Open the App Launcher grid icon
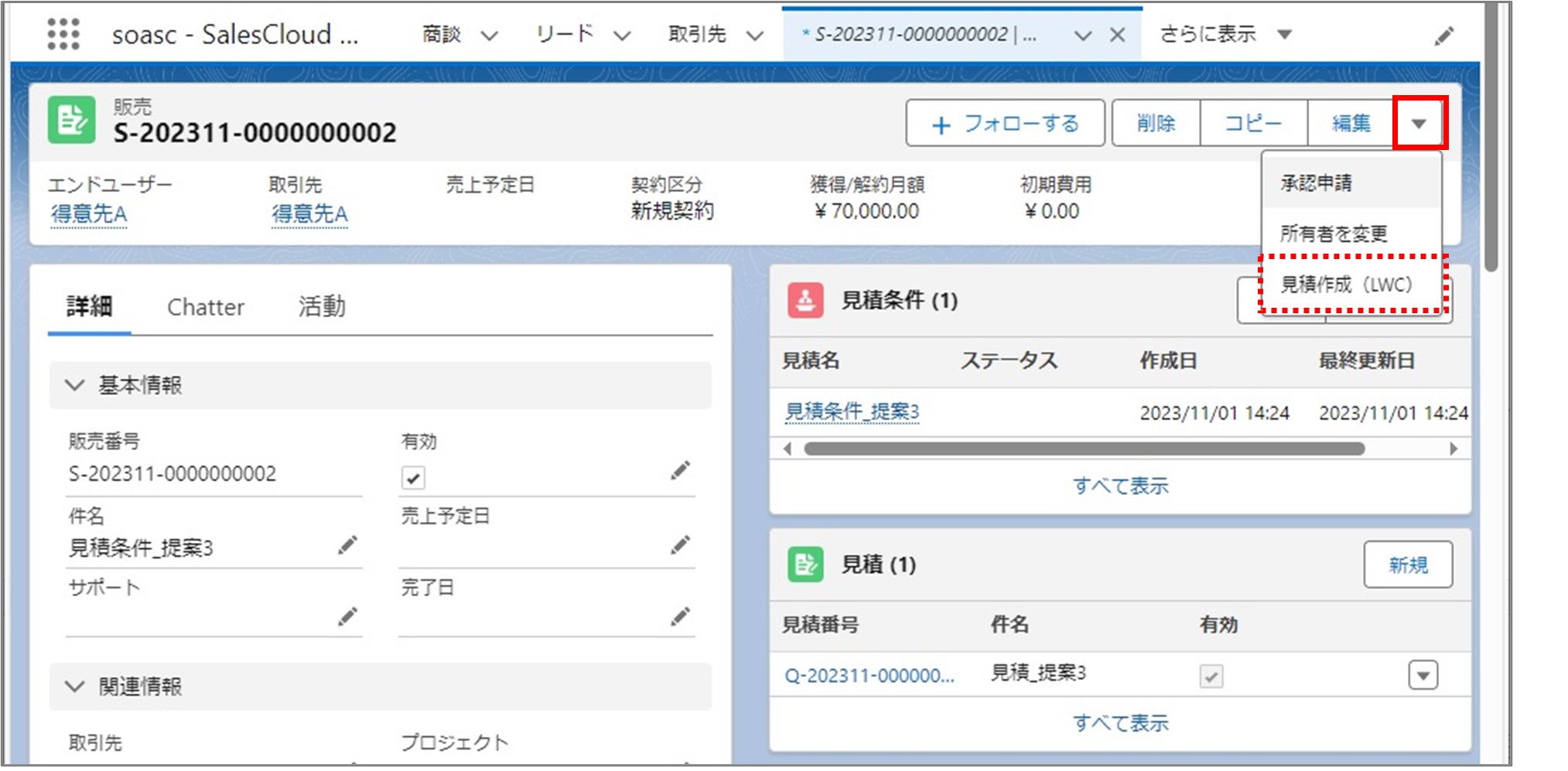The image size is (1568, 771). [x=63, y=34]
